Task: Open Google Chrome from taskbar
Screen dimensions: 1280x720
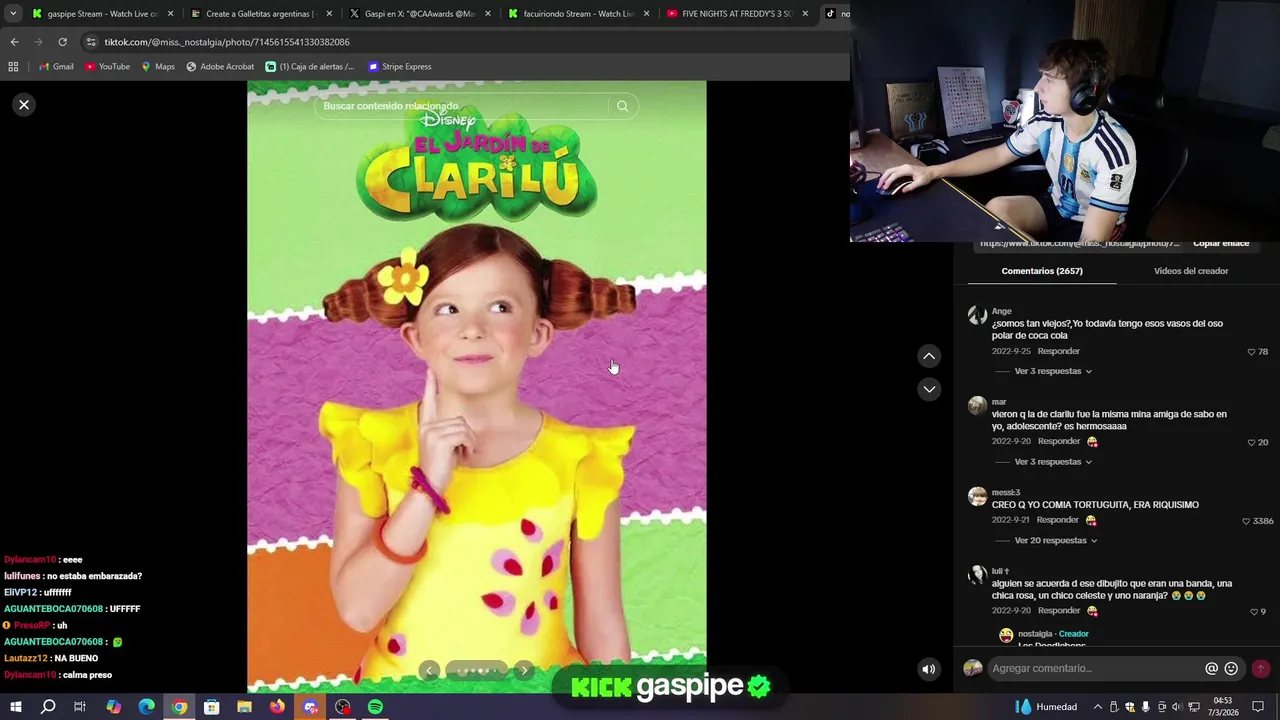Action: tap(179, 707)
